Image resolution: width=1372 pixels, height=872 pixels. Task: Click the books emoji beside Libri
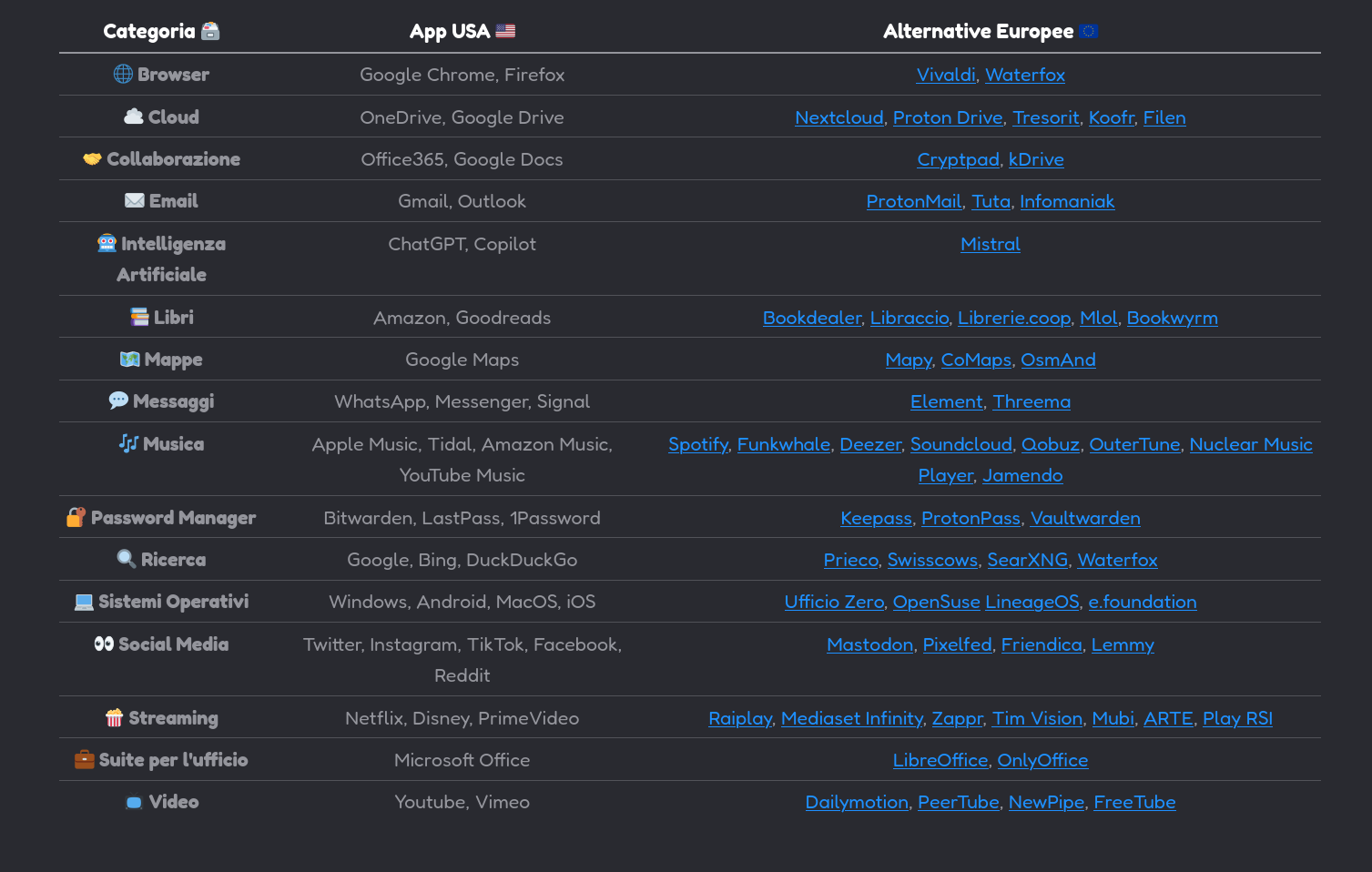tap(139, 317)
